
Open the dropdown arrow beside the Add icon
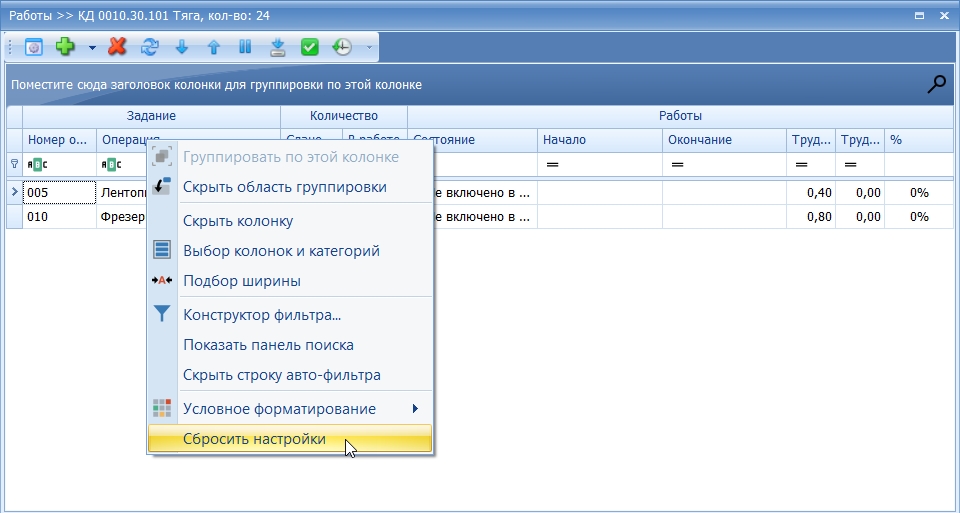[x=92, y=47]
